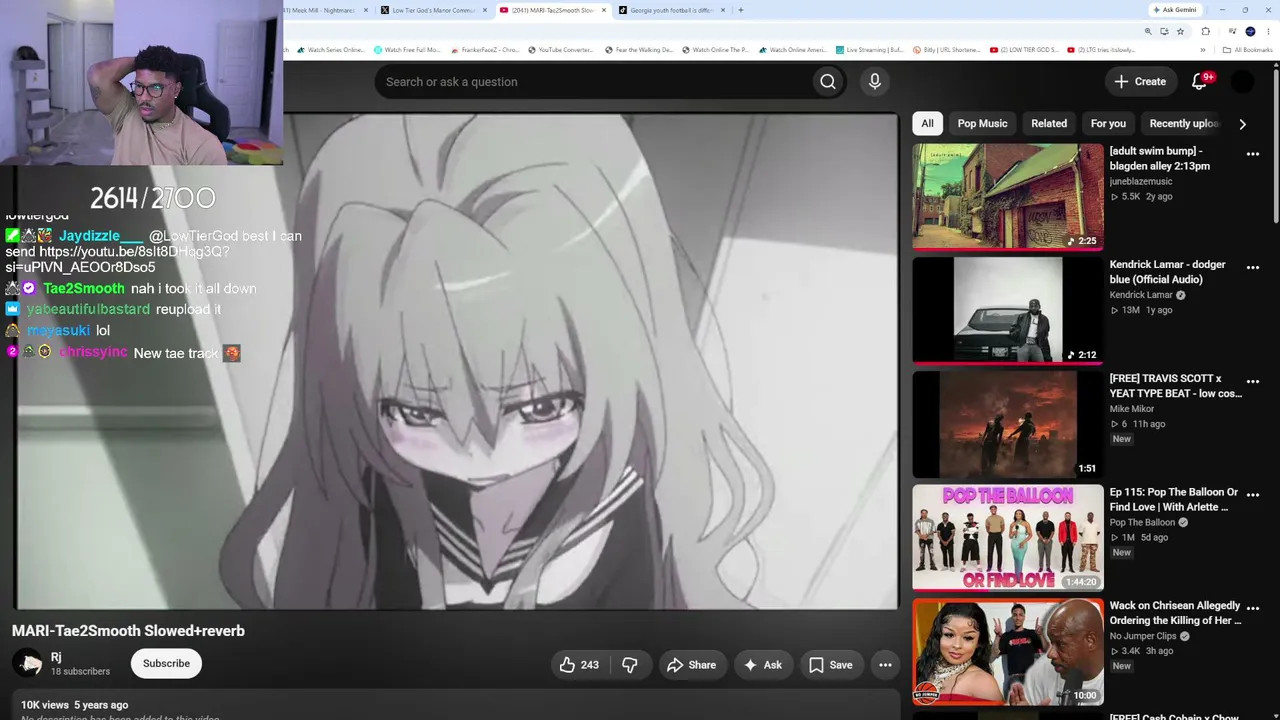The width and height of the screenshot is (1280, 720).
Task: Click the anime video player frame
Action: (x=456, y=361)
